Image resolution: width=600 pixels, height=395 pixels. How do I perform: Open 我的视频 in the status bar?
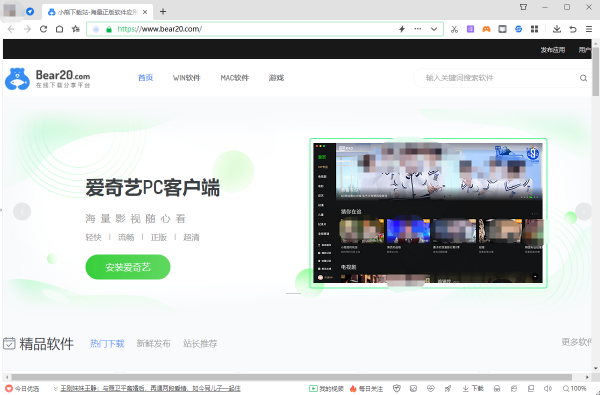point(327,388)
